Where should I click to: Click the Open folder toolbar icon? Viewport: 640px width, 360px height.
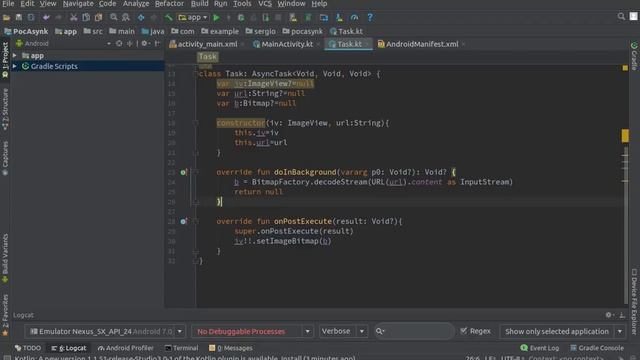7,18
